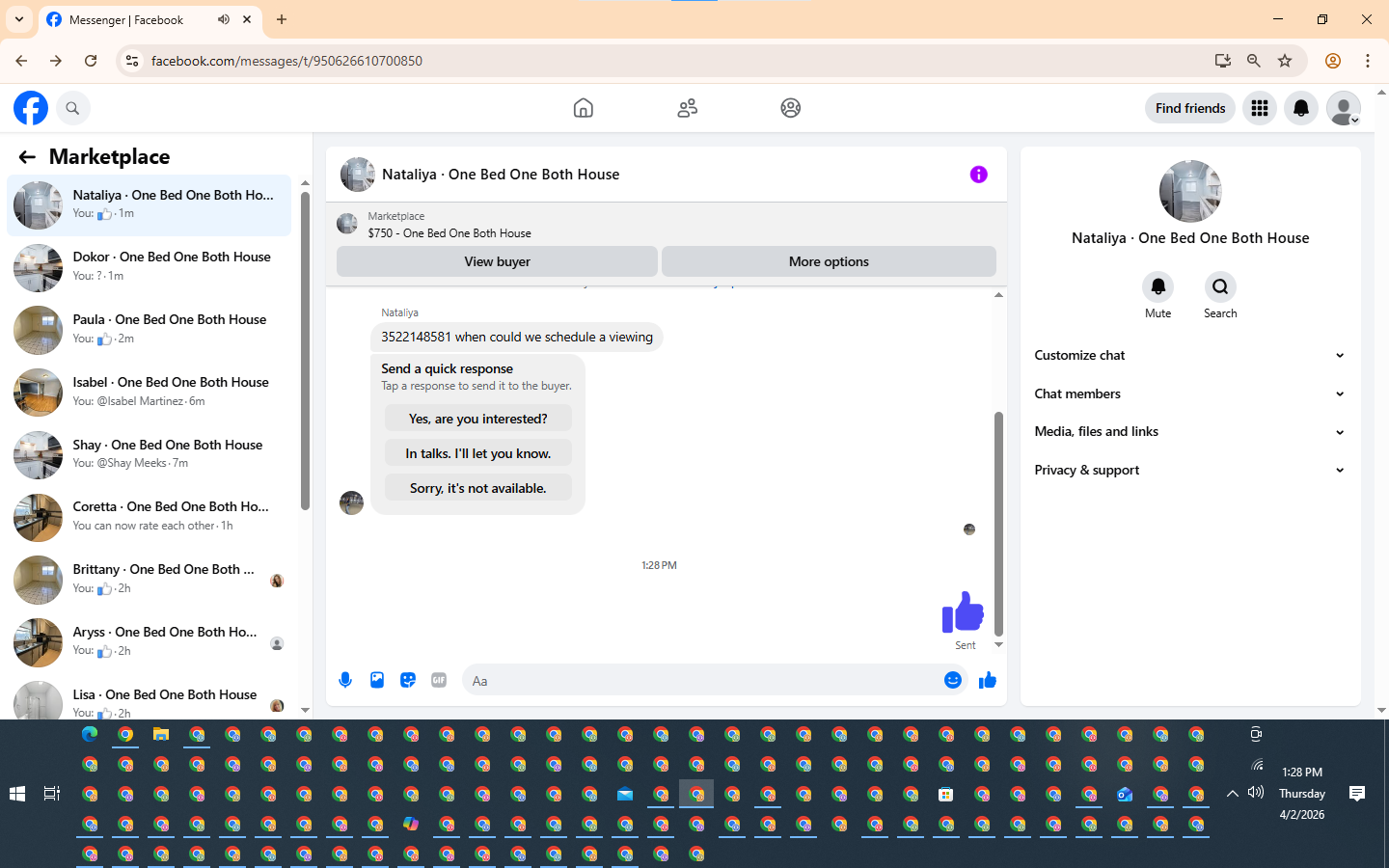Open the Groups icon in top navigation

pyautogui.click(x=791, y=108)
